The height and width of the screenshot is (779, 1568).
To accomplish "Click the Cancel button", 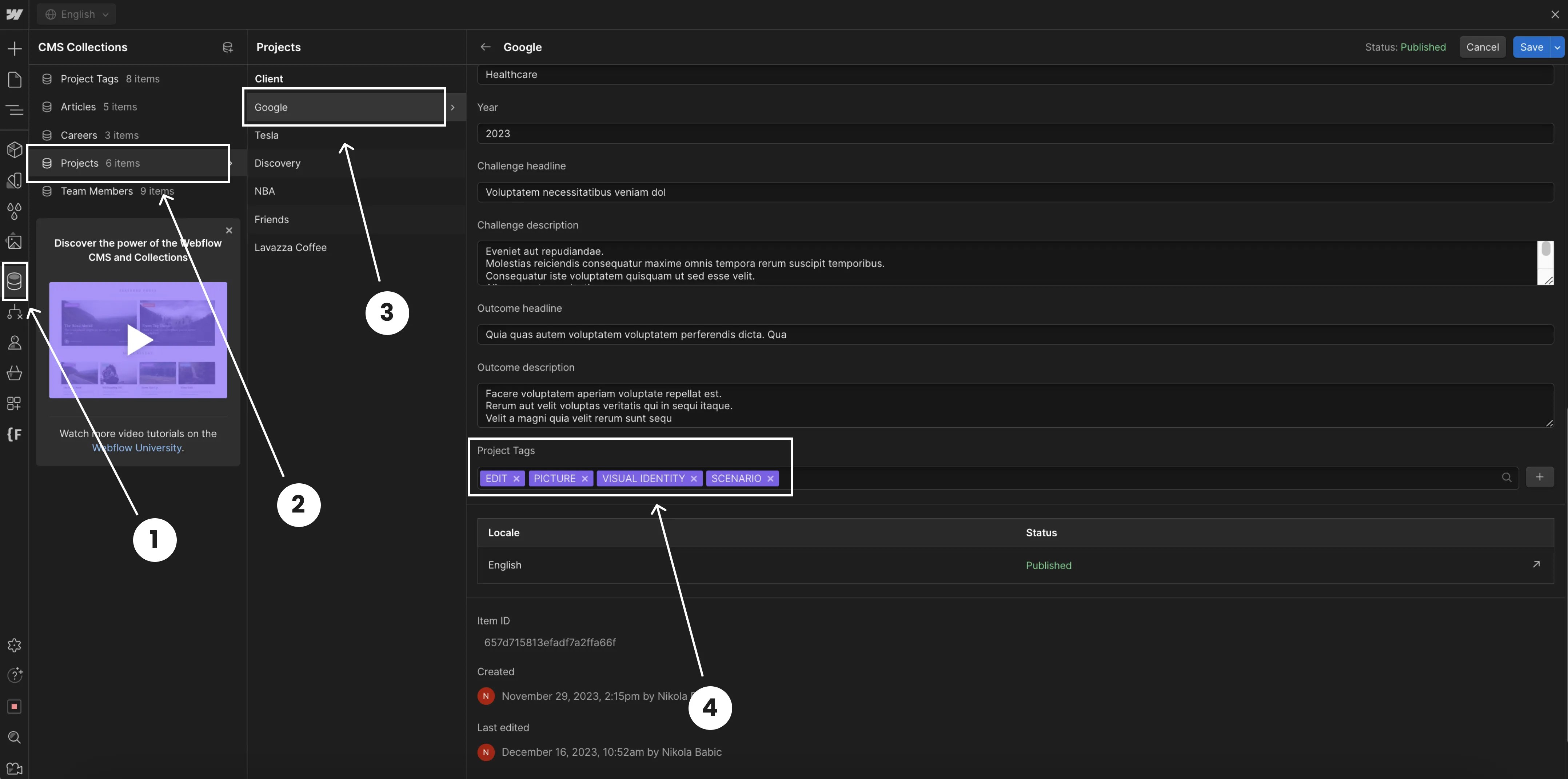I will coord(1483,47).
